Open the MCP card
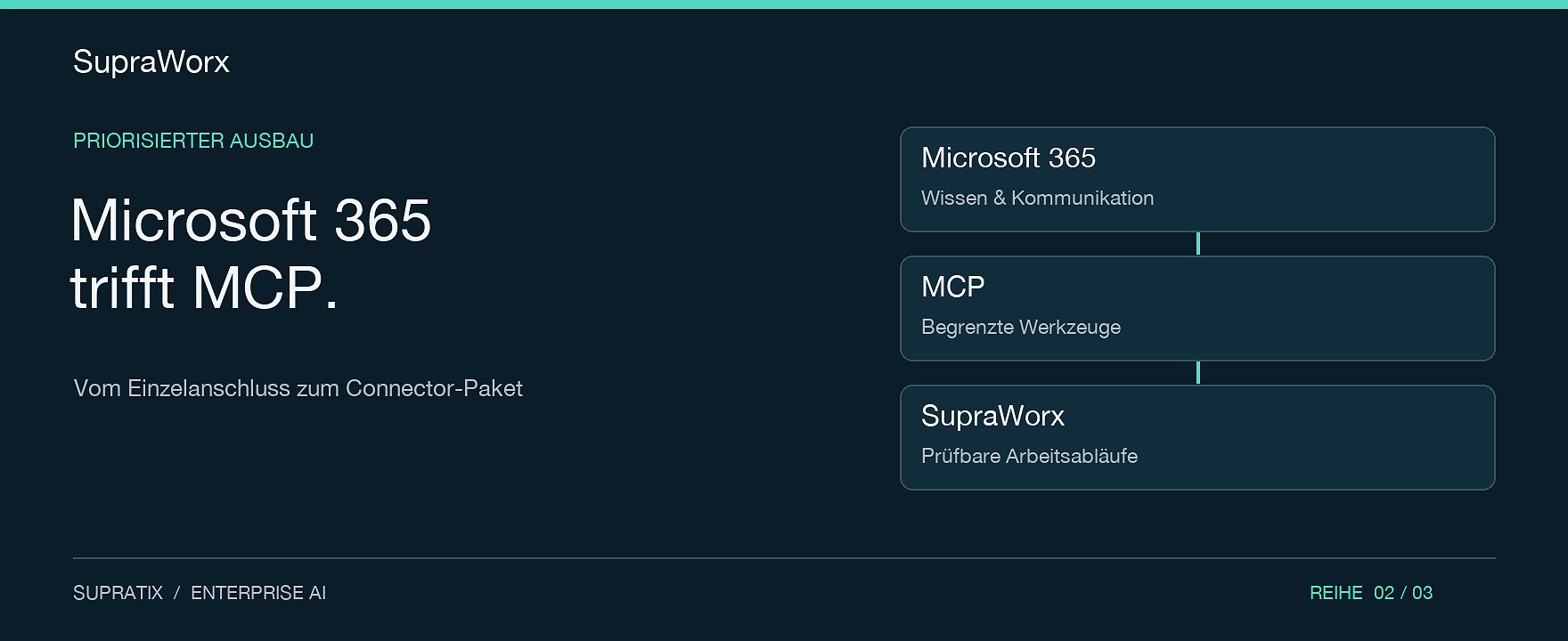This screenshot has height=641, width=1568. point(1197,308)
